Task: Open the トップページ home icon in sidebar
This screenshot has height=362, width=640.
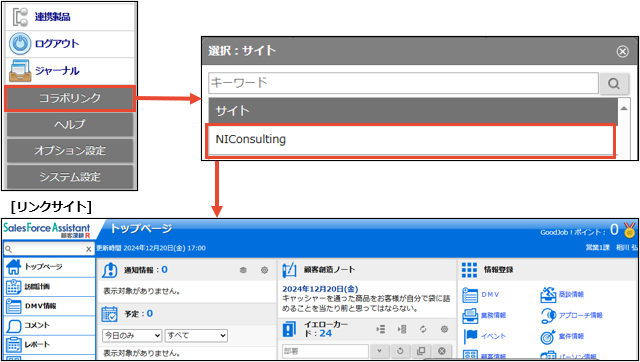Action: 13,267
